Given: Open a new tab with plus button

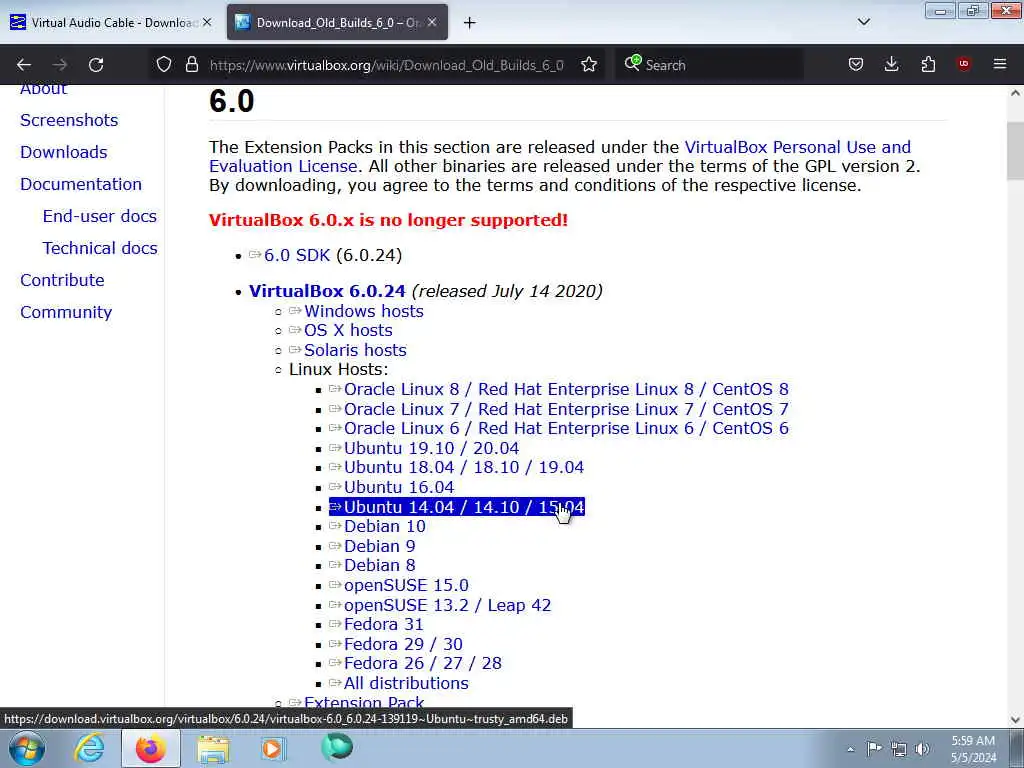Looking at the screenshot, I should 470,23.
